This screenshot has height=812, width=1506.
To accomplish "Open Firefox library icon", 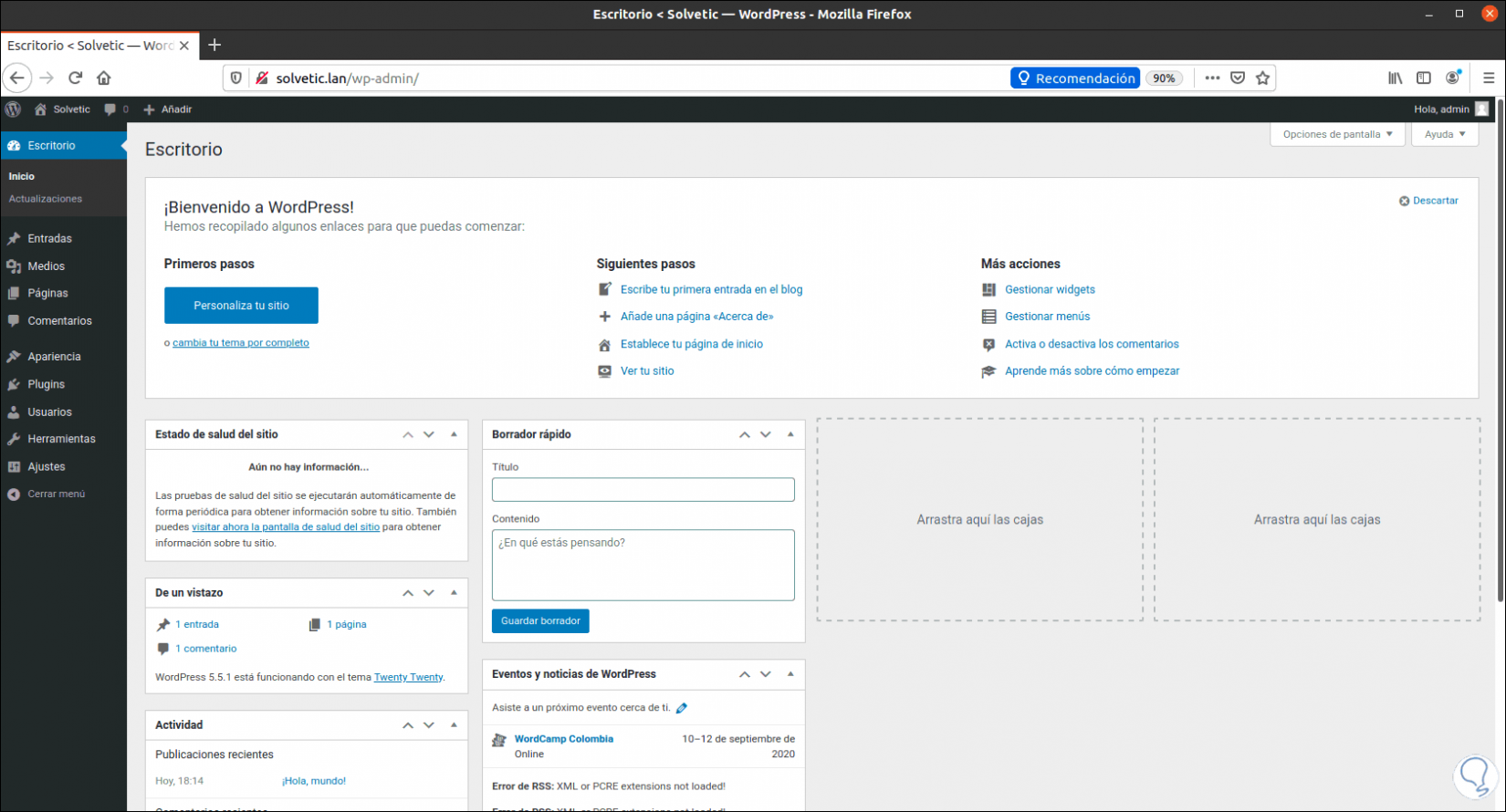I will [x=1396, y=78].
